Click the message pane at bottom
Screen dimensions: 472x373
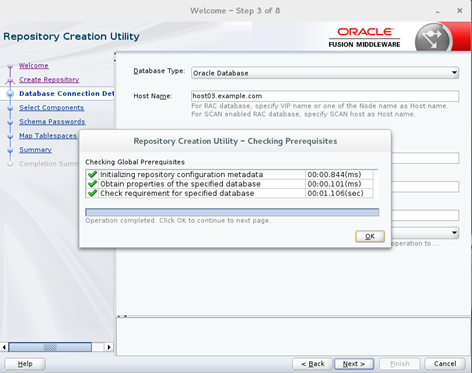coord(293,336)
